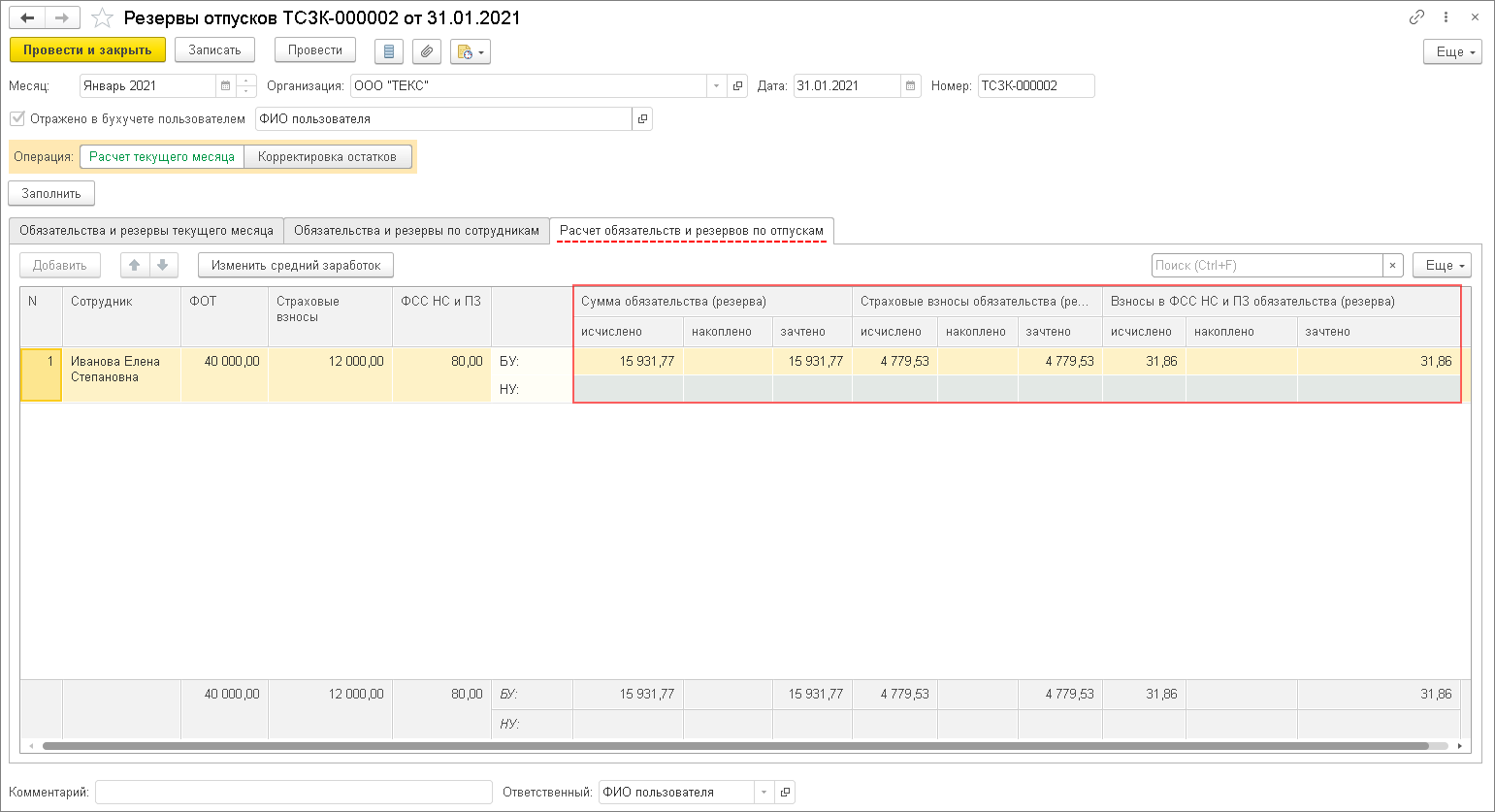Select the Иванова Елена Степановна cell
Screen dimensions: 1495x812
click(121, 374)
